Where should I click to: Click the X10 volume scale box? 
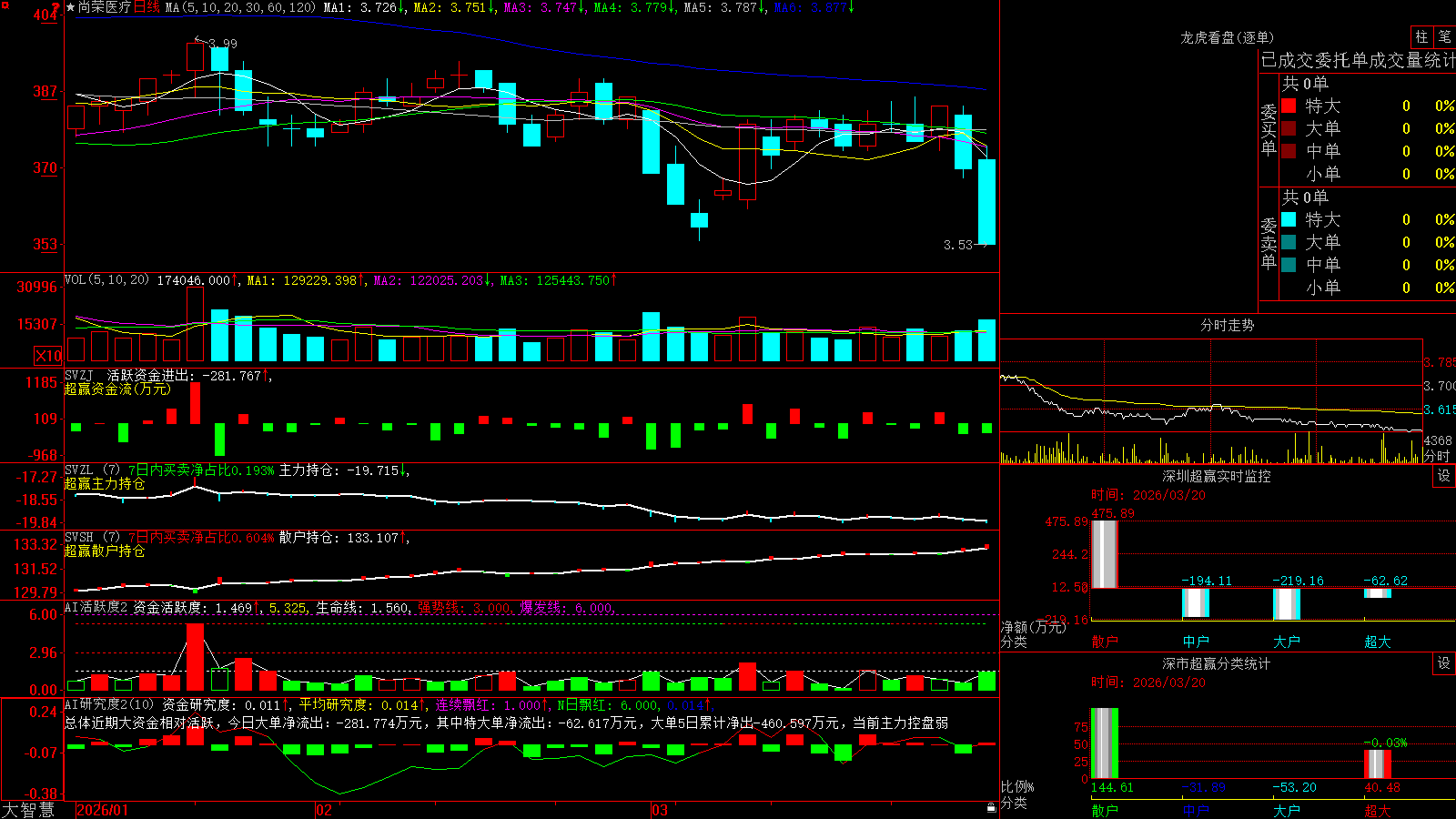click(x=48, y=356)
